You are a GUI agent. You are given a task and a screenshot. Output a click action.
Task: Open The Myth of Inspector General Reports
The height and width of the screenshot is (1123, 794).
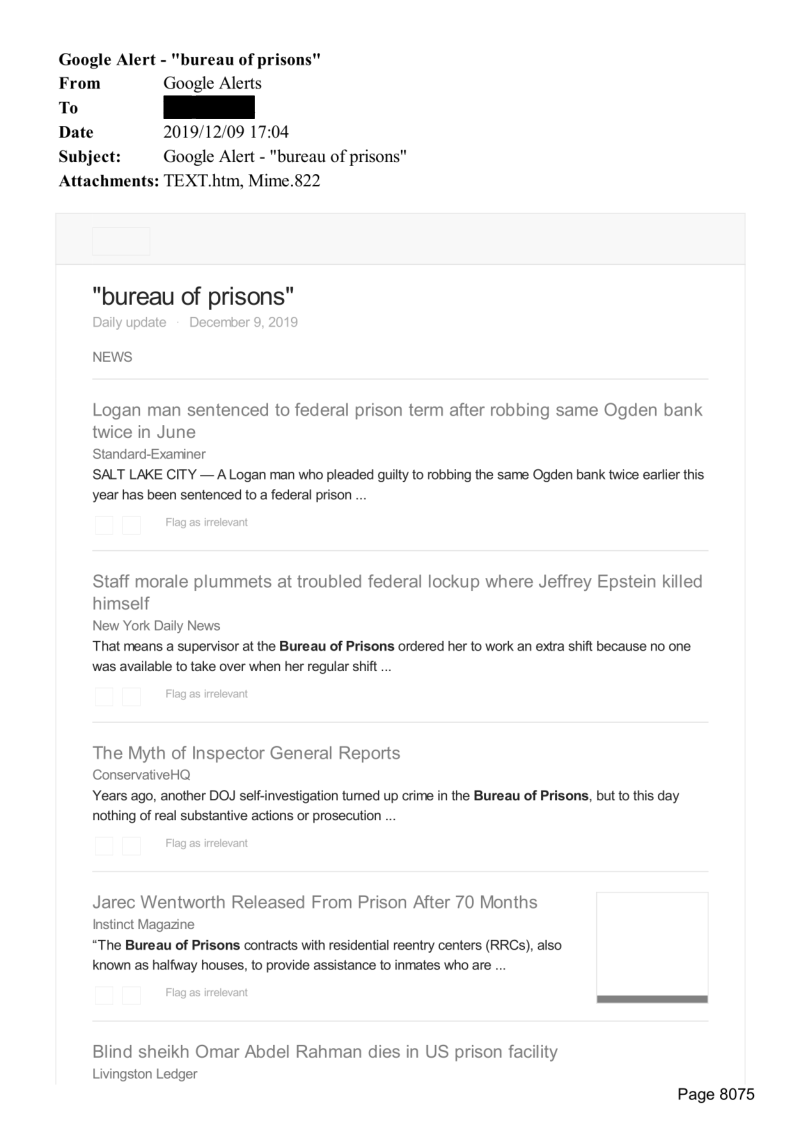coord(246,753)
